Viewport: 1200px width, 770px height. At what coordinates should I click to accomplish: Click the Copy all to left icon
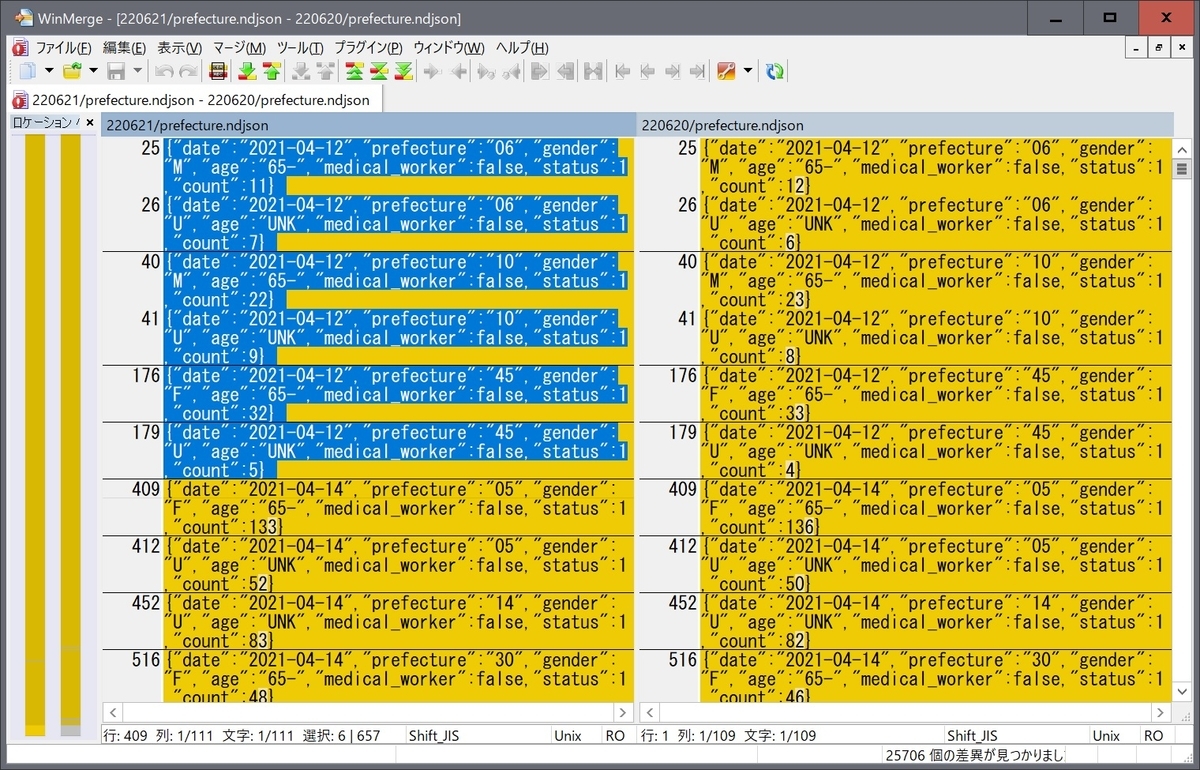pyautogui.click(x=566, y=71)
